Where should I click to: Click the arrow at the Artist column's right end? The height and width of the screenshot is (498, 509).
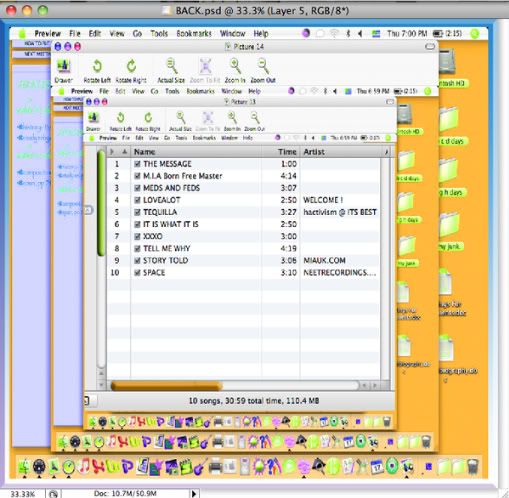pyautogui.click(x=386, y=152)
